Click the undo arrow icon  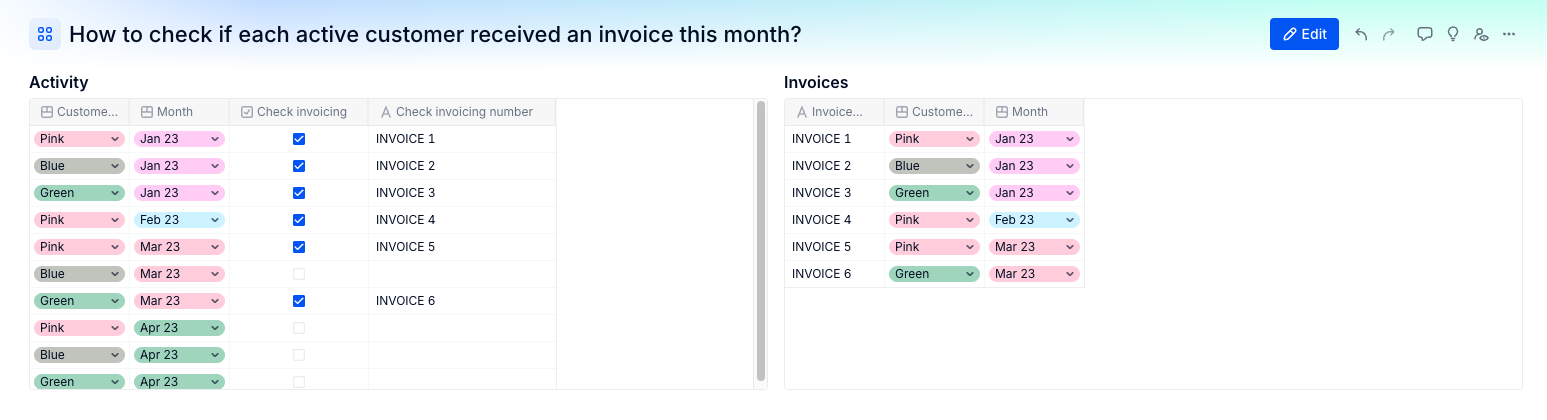(1361, 34)
